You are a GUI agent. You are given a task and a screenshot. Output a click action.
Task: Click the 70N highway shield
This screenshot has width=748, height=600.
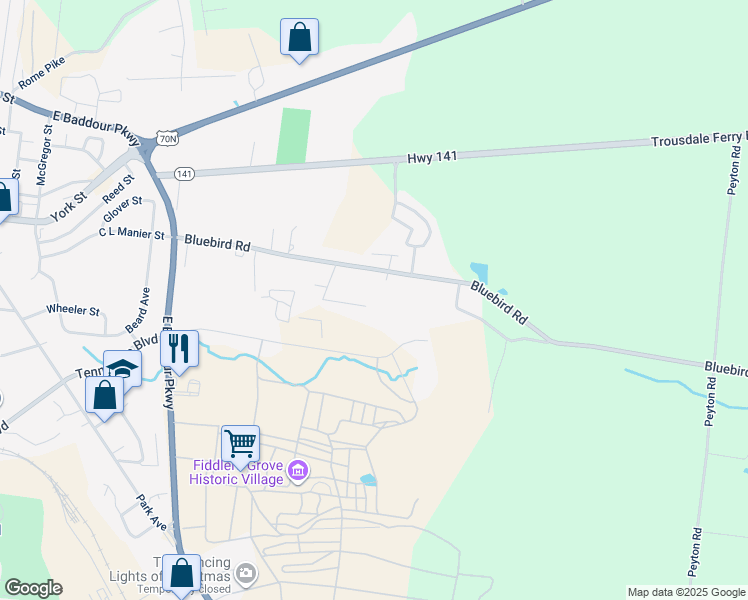coord(168,138)
